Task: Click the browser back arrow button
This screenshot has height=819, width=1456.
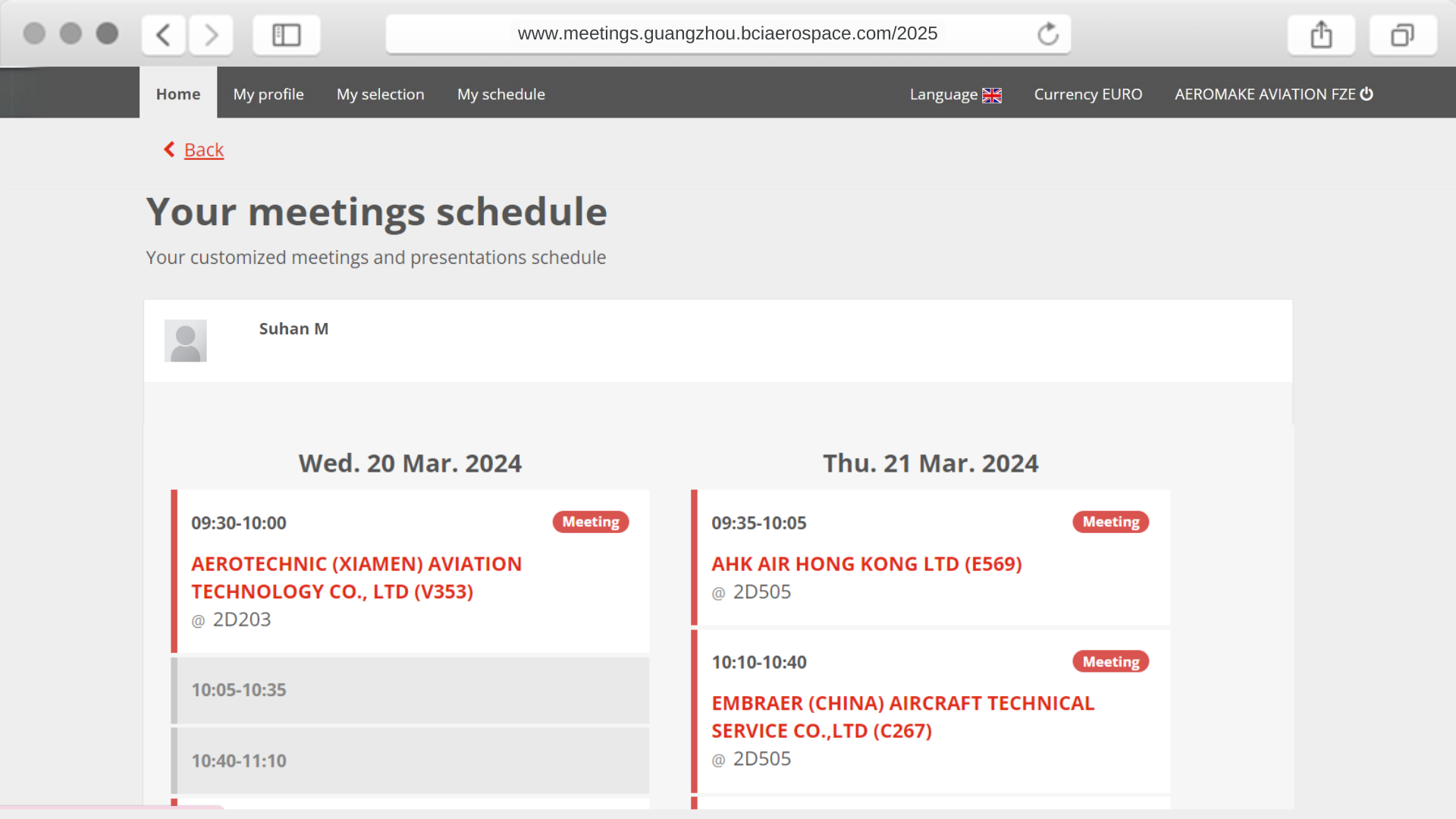Action: tap(163, 35)
